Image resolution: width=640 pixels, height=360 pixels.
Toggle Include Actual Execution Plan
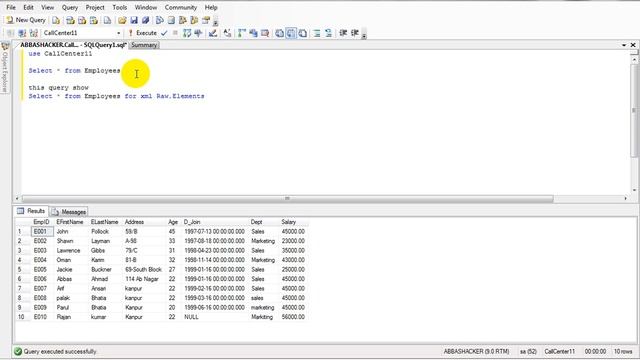click(x=242, y=33)
